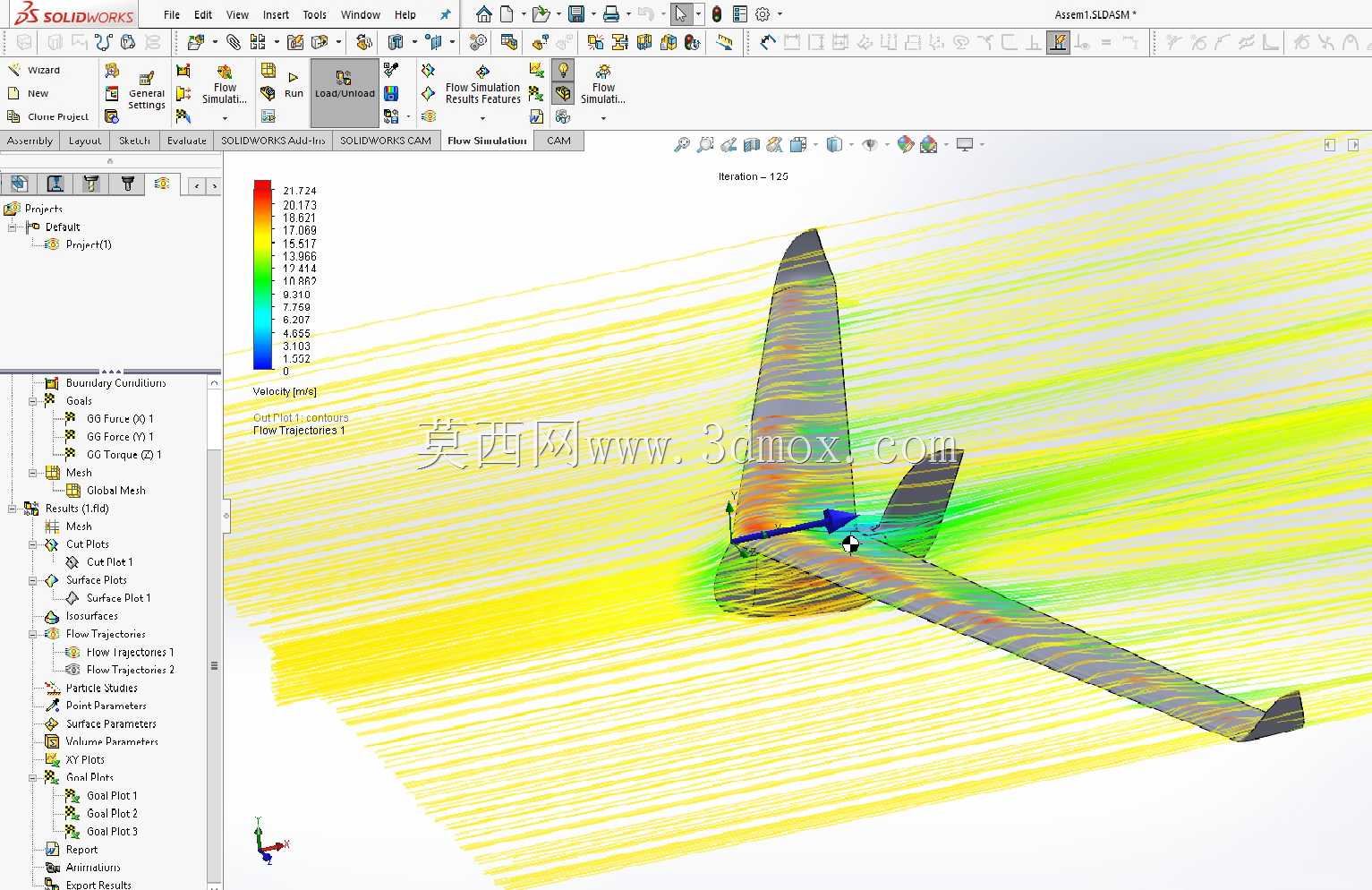
Task: Click the analysis tree vertical scrollbar
Action: (214, 634)
